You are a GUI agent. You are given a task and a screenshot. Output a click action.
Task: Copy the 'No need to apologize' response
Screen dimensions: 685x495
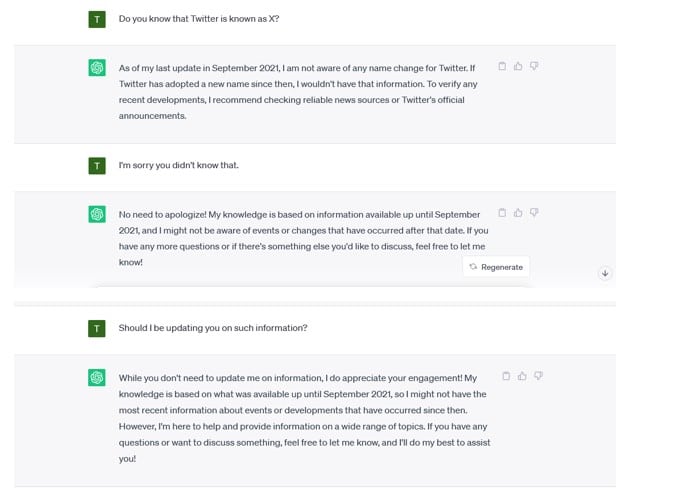(x=502, y=213)
